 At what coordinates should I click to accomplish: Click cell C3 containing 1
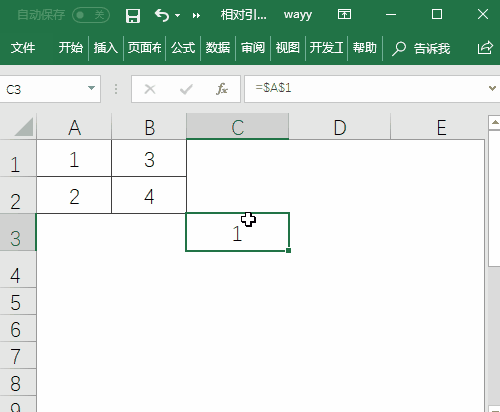click(x=237, y=232)
